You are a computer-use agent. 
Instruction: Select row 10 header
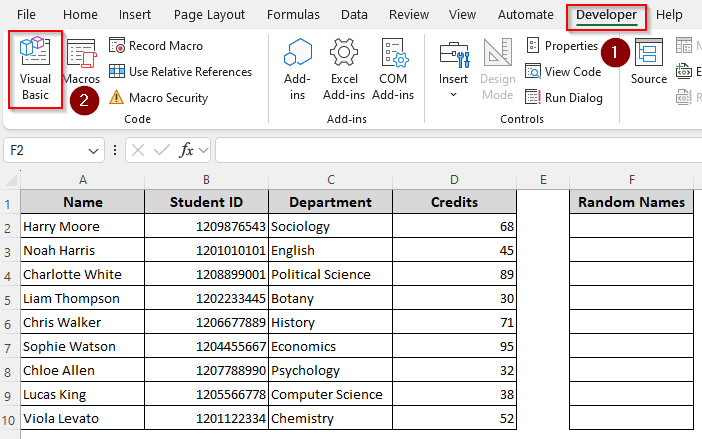coord(8,420)
